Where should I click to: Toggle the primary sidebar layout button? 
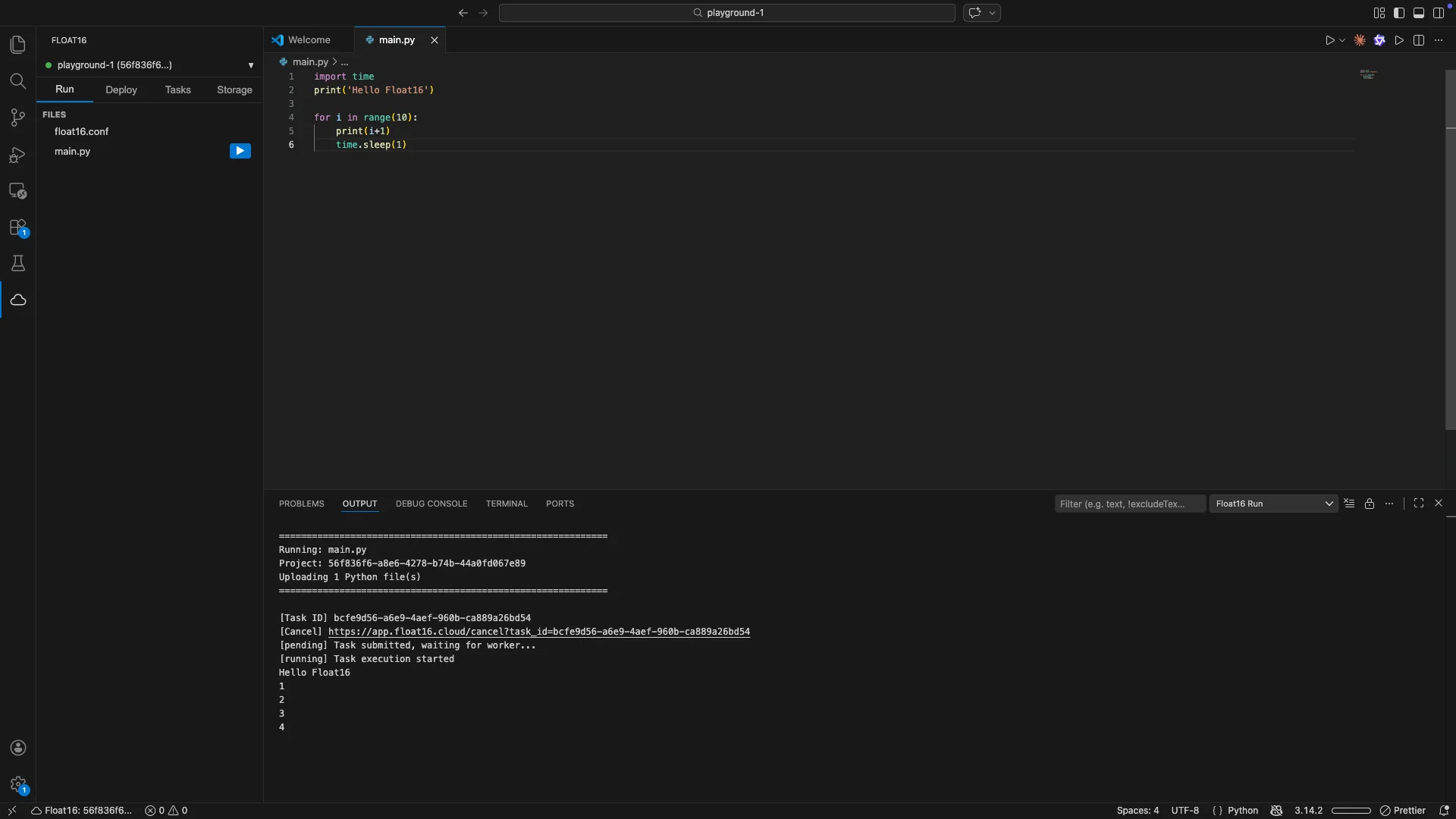tap(1399, 13)
